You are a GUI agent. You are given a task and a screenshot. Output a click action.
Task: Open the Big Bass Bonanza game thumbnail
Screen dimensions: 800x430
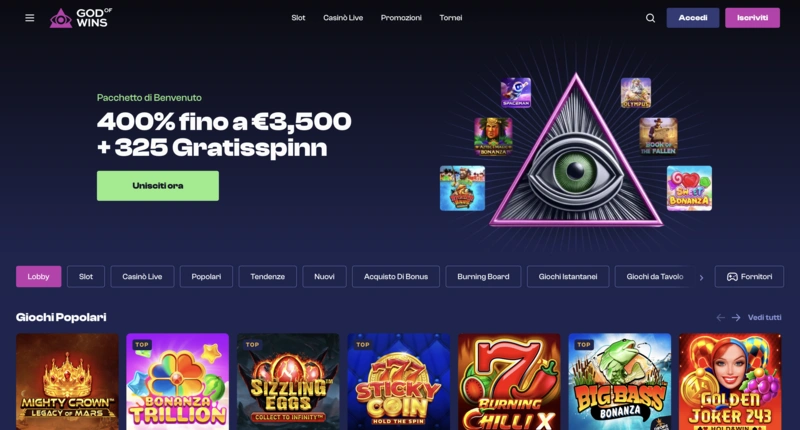tap(619, 382)
